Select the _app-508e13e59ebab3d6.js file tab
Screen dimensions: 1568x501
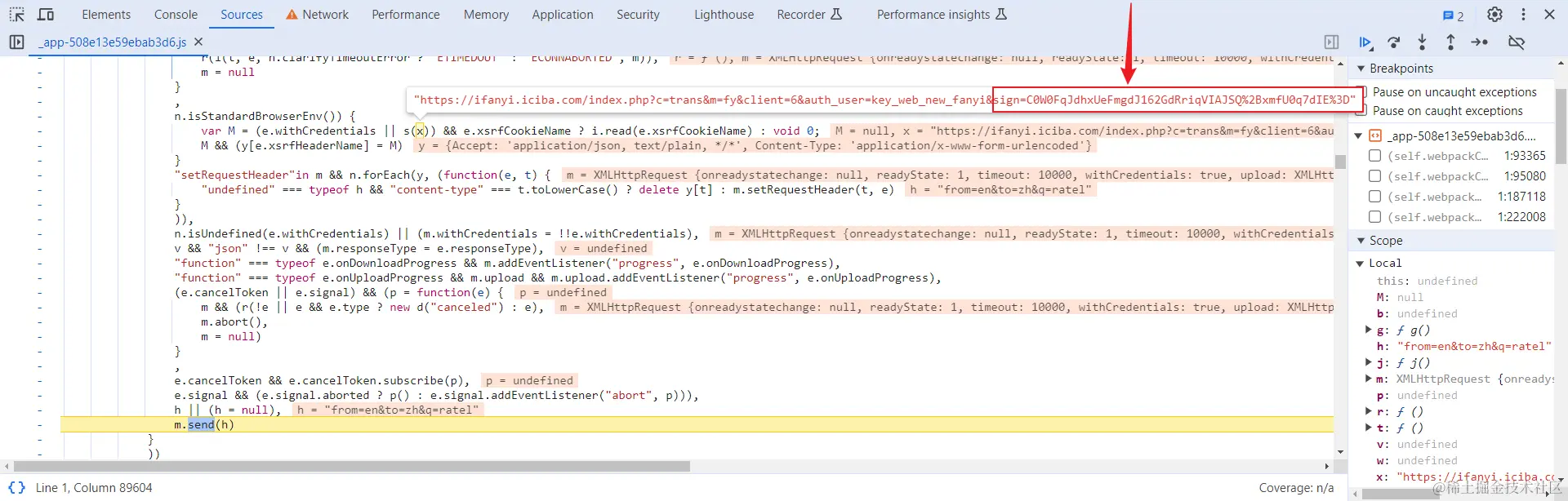click(x=114, y=42)
